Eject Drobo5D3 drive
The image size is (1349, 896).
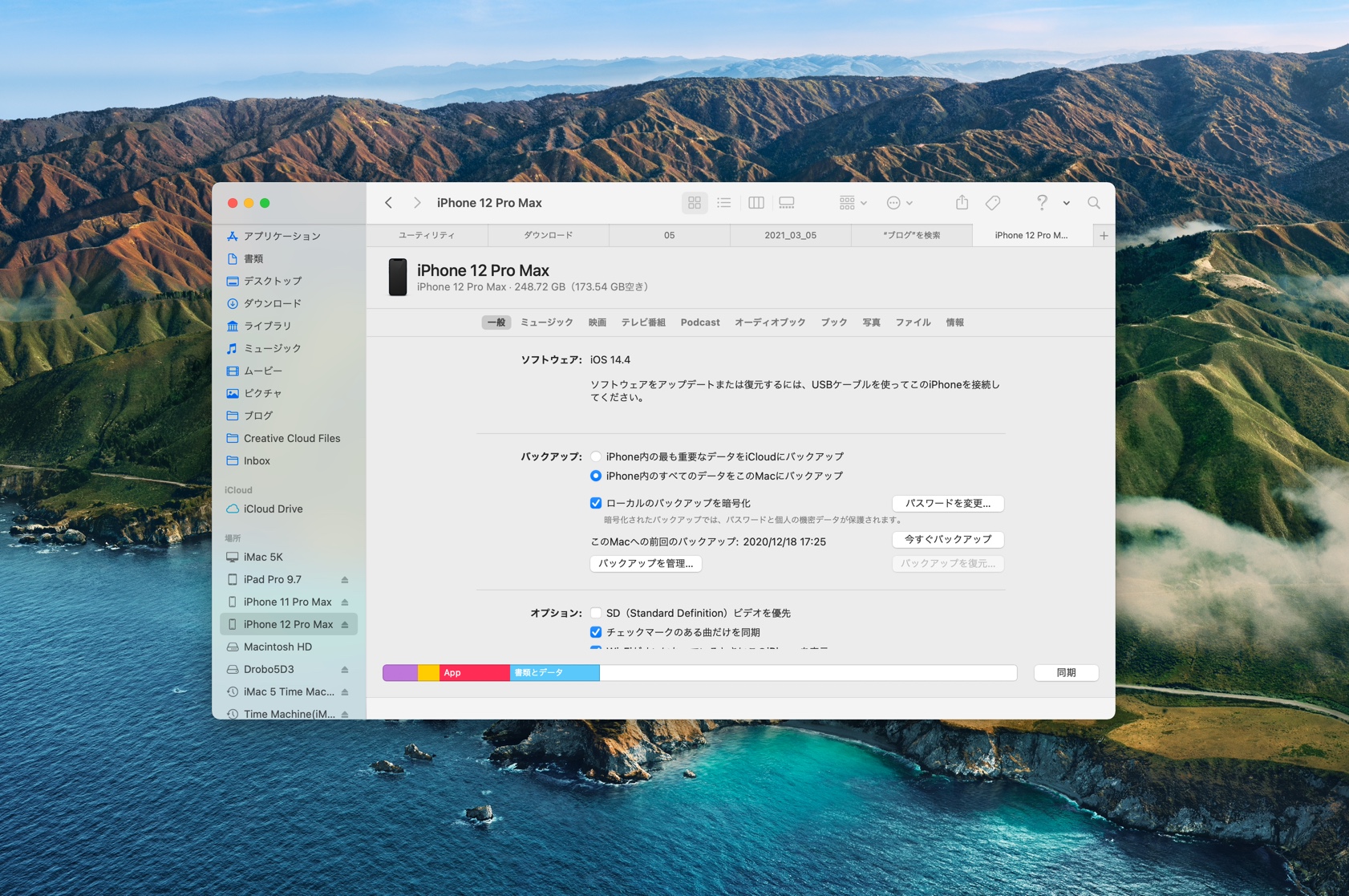[x=345, y=669]
